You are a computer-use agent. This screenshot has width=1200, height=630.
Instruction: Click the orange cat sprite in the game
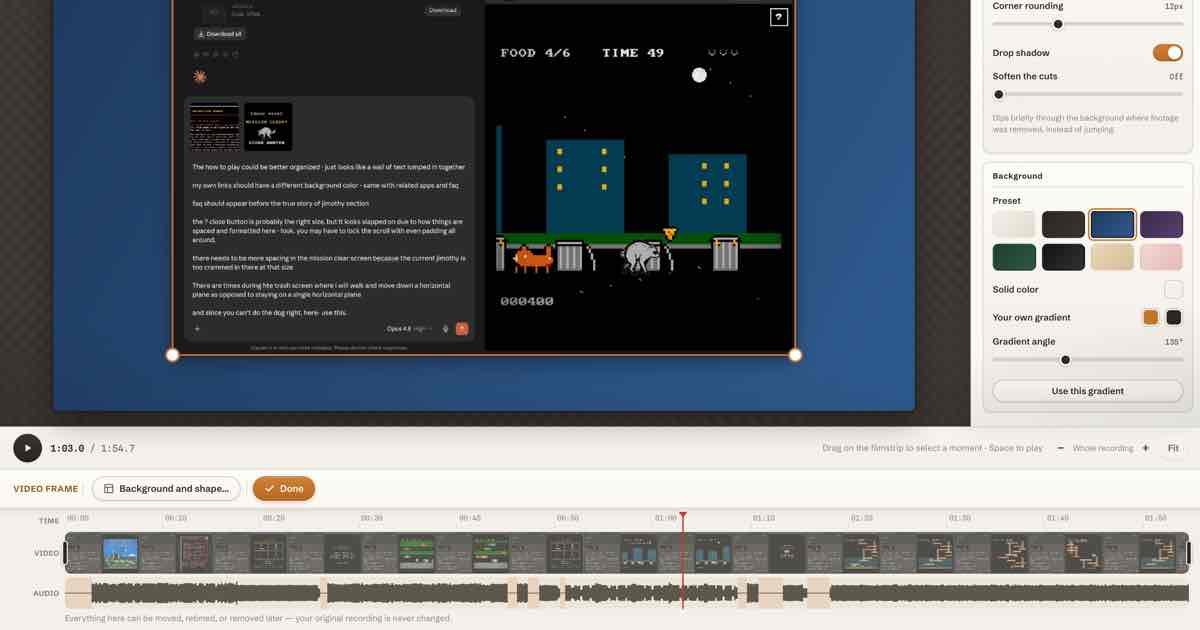point(533,259)
